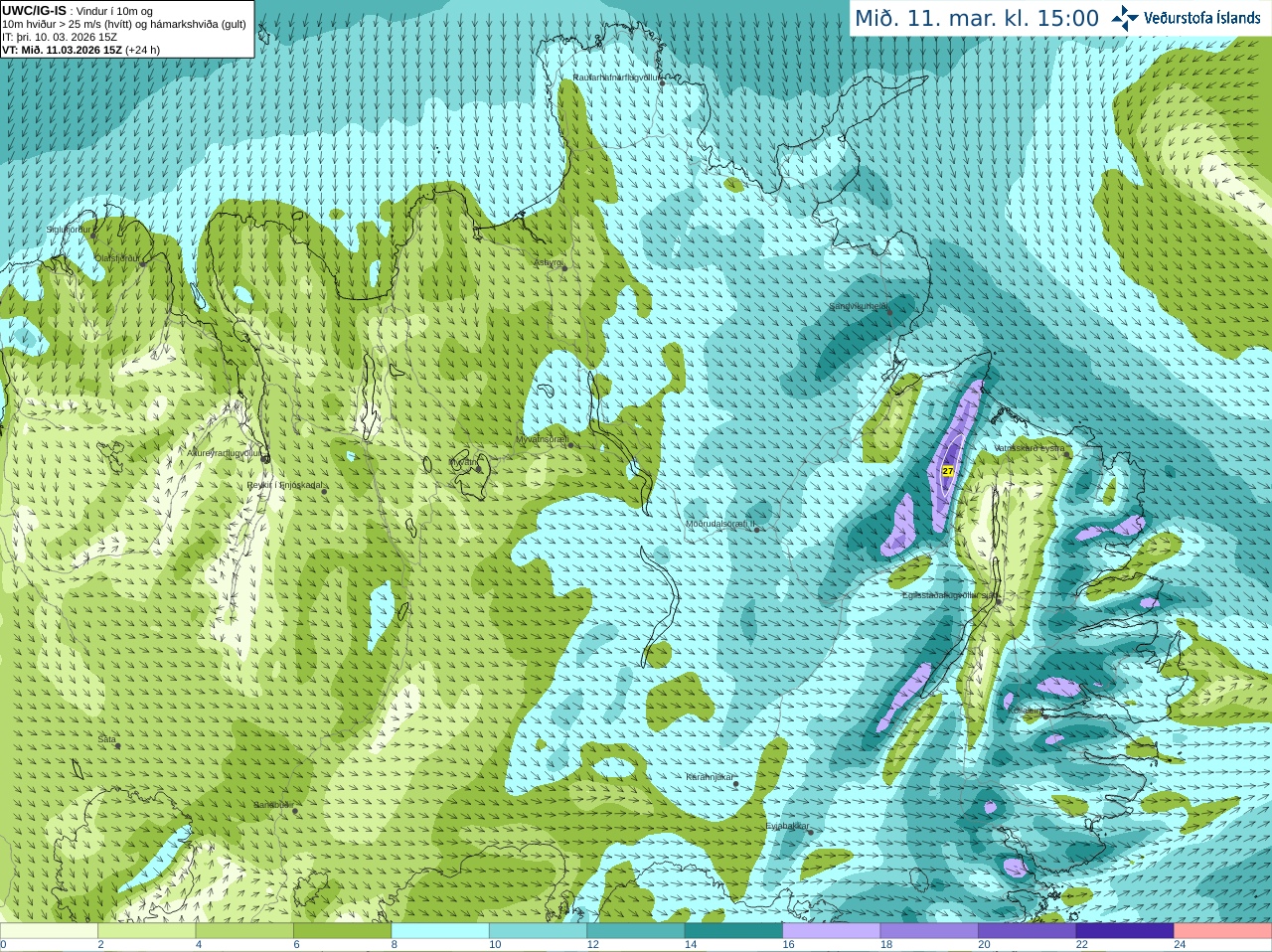Click the Möðrudalsöræfi II label
1272x952 pixels.
coord(720,524)
